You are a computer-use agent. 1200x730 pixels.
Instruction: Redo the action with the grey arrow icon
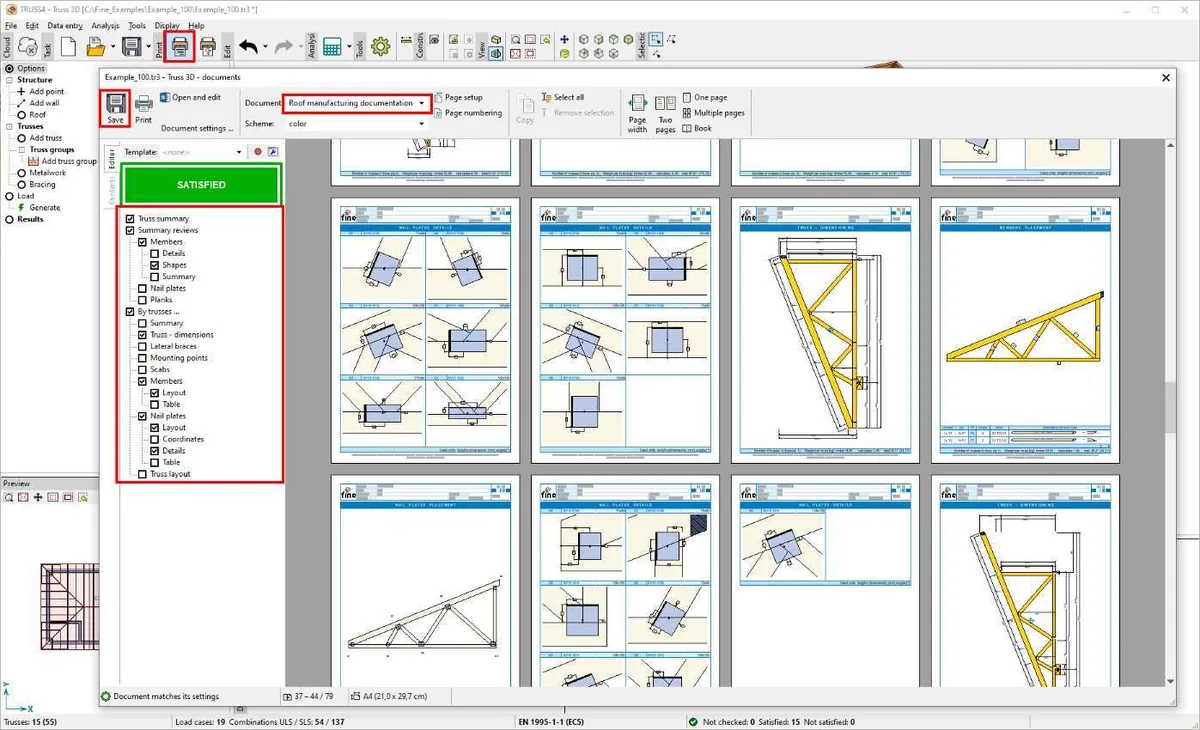[283, 46]
